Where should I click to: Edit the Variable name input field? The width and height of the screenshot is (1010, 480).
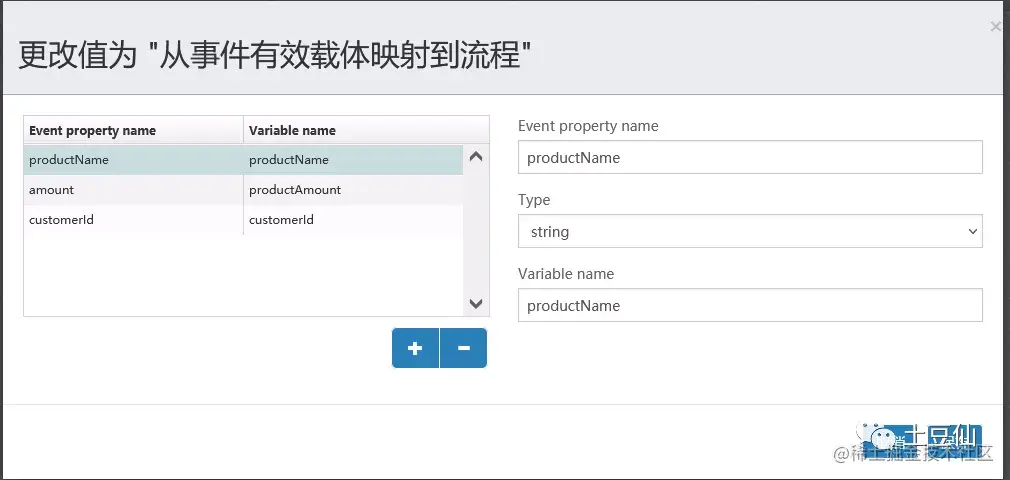[x=750, y=305]
